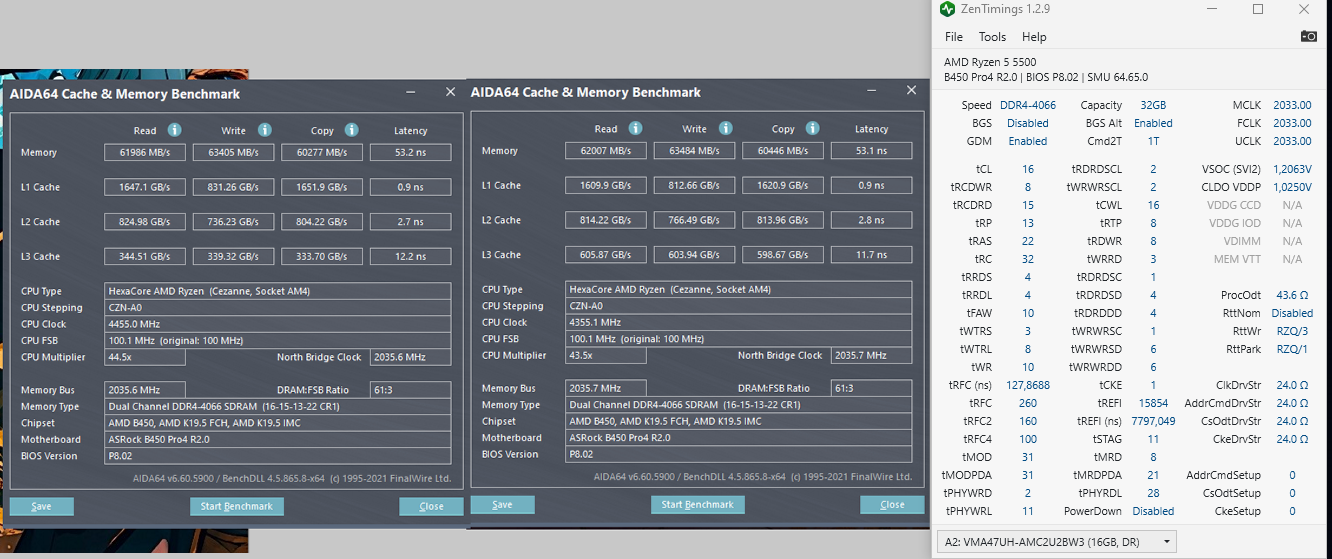Click the Read info icon in left AIDA64 window
This screenshot has height=559, width=1332.
point(174,130)
